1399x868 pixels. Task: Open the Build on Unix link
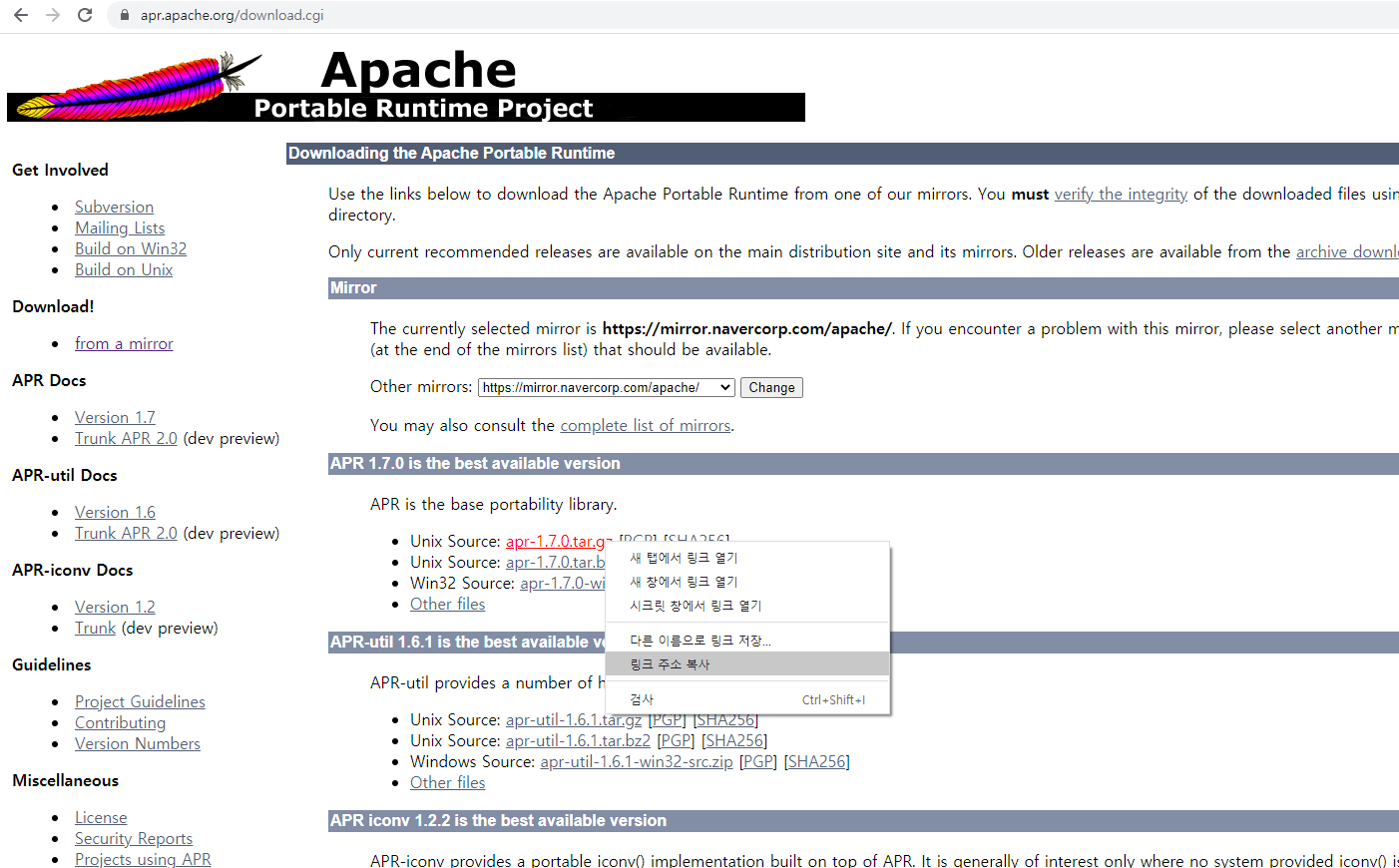click(x=124, y=269)
